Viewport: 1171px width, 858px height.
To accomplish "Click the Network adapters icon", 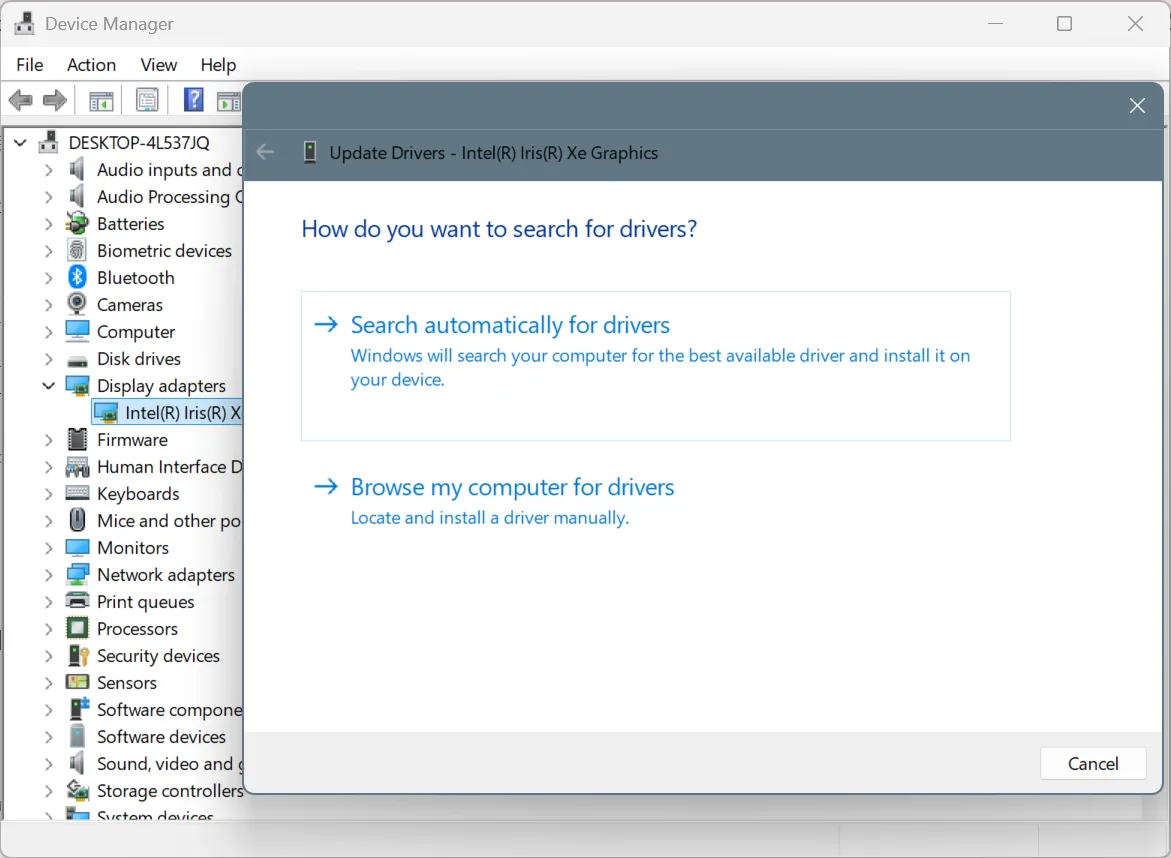I will (77, 574).
